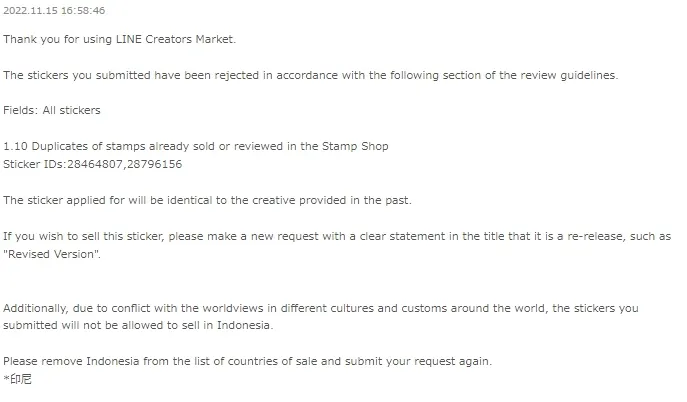This screenshot has width=687, height=402.
Task: Click the "*印尼" footnote
Action: pyautogui.click(x=17, y=379)
